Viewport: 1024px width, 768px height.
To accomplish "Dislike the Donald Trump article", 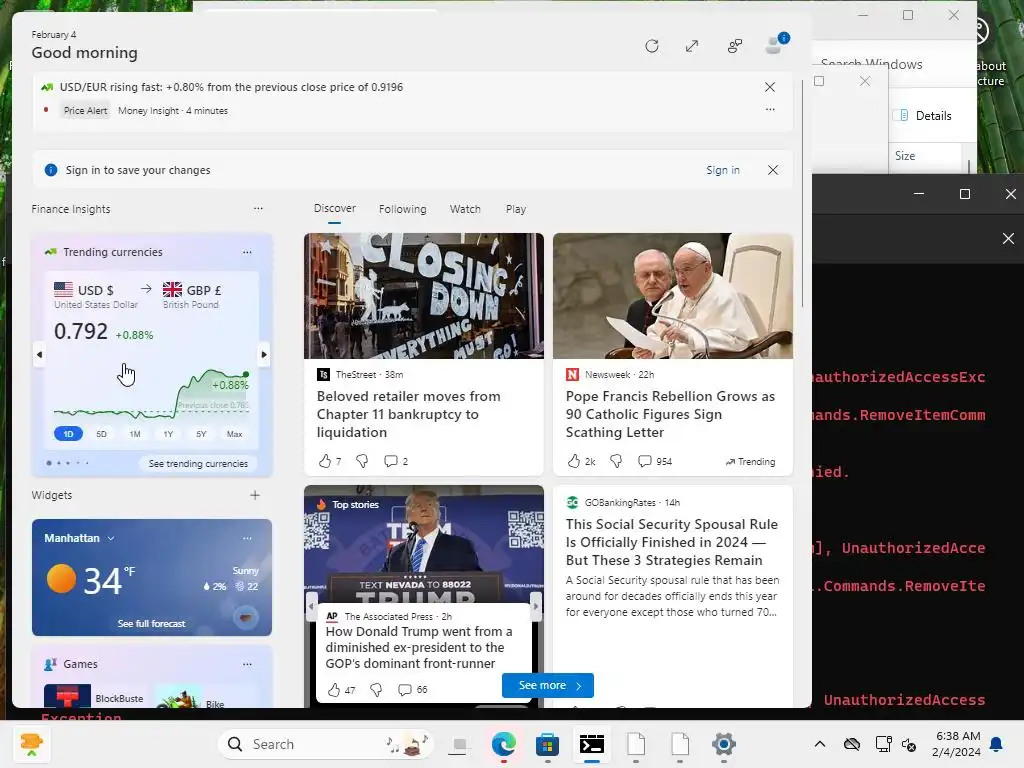I will (x=376, y=690).
